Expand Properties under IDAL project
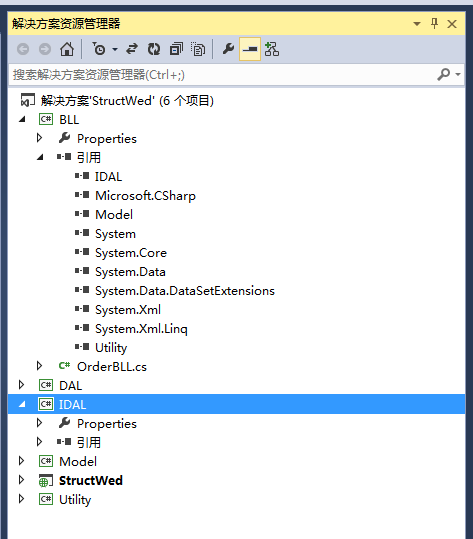 point(40,423)
